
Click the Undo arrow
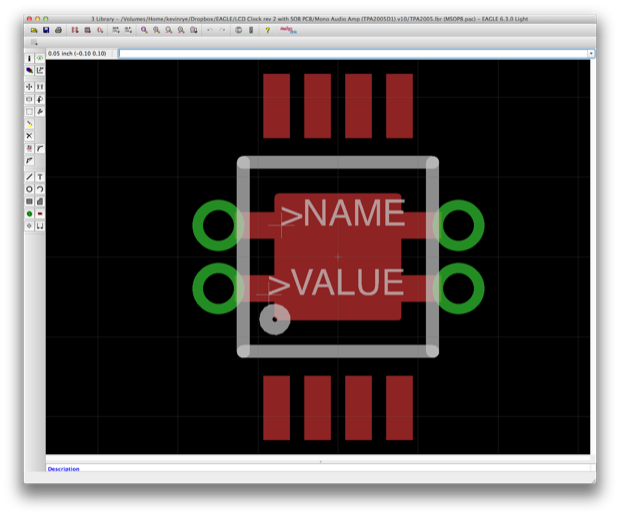pyautogui.click(x=210, y=30)
